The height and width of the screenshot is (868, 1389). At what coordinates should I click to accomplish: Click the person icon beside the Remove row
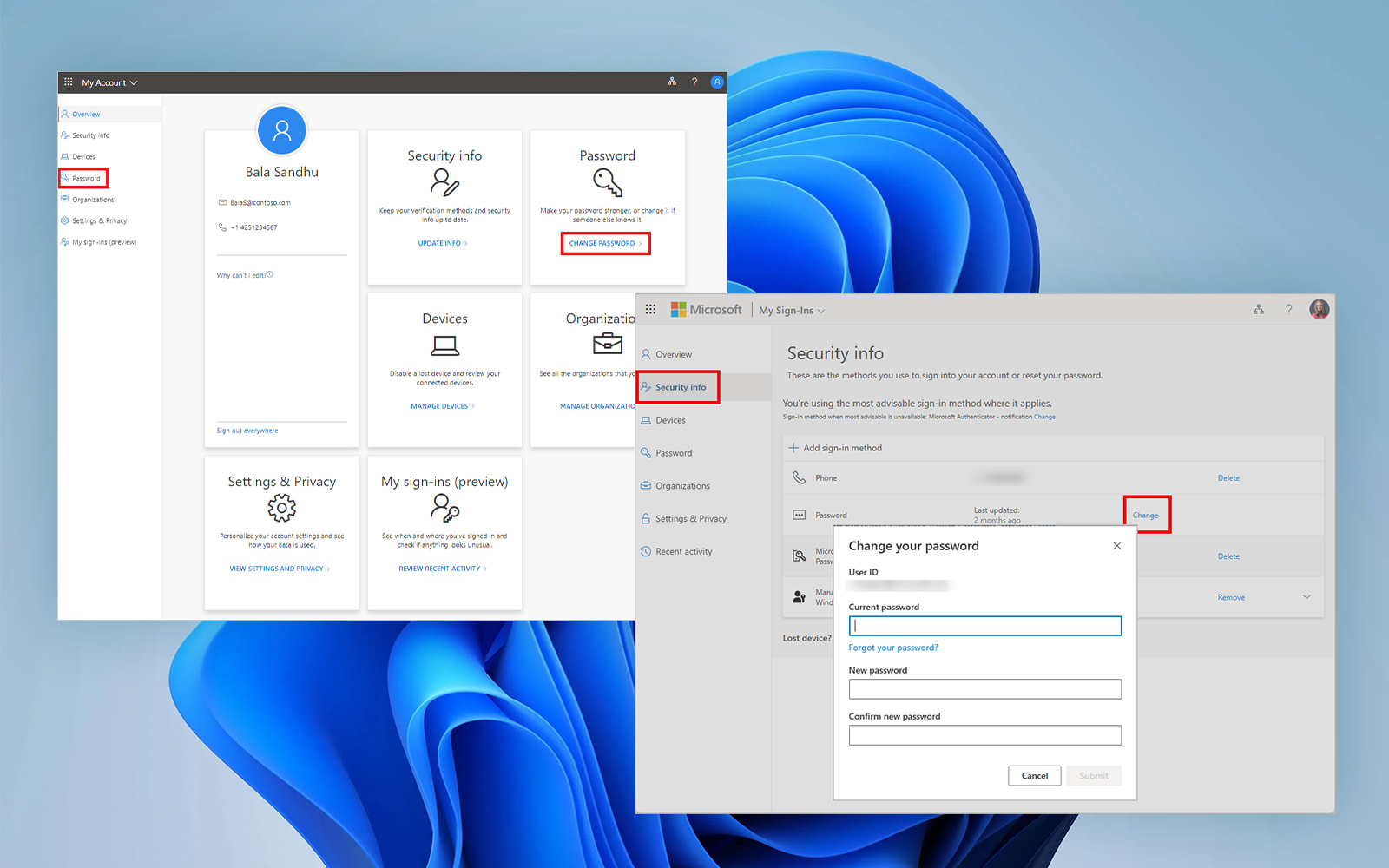tap(799, 597)
